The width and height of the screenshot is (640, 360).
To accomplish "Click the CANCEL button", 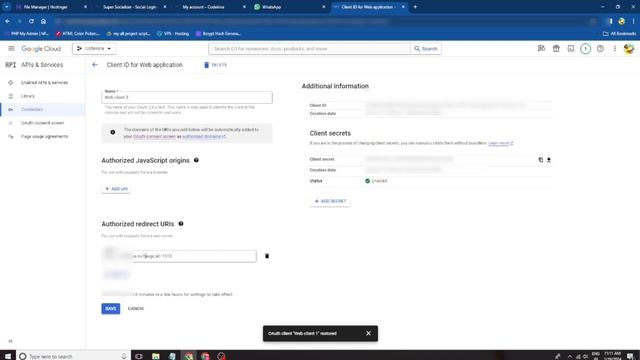I will (136, 309).
